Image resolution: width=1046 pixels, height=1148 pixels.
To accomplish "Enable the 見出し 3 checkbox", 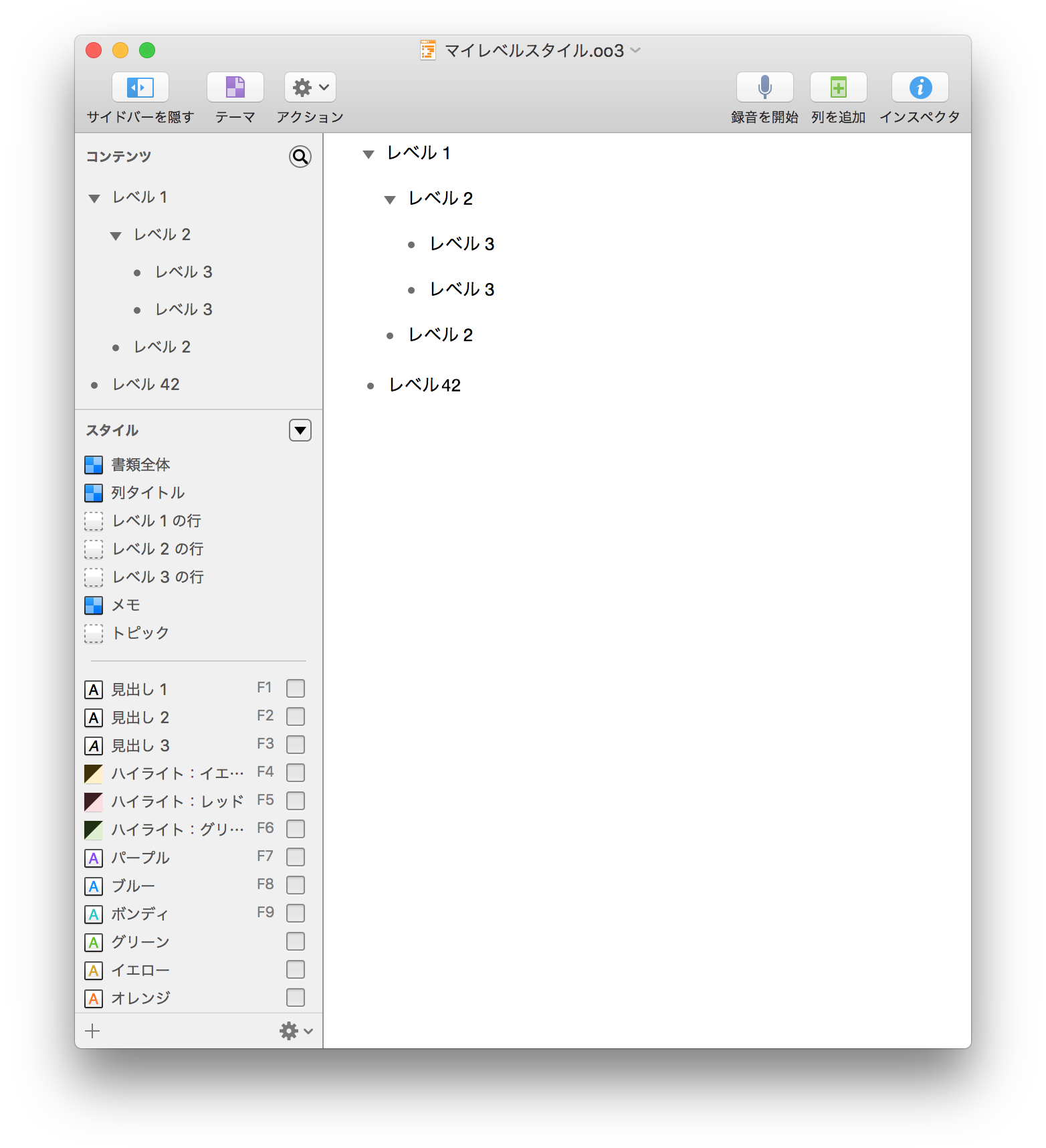I will [x=296, y=745].
